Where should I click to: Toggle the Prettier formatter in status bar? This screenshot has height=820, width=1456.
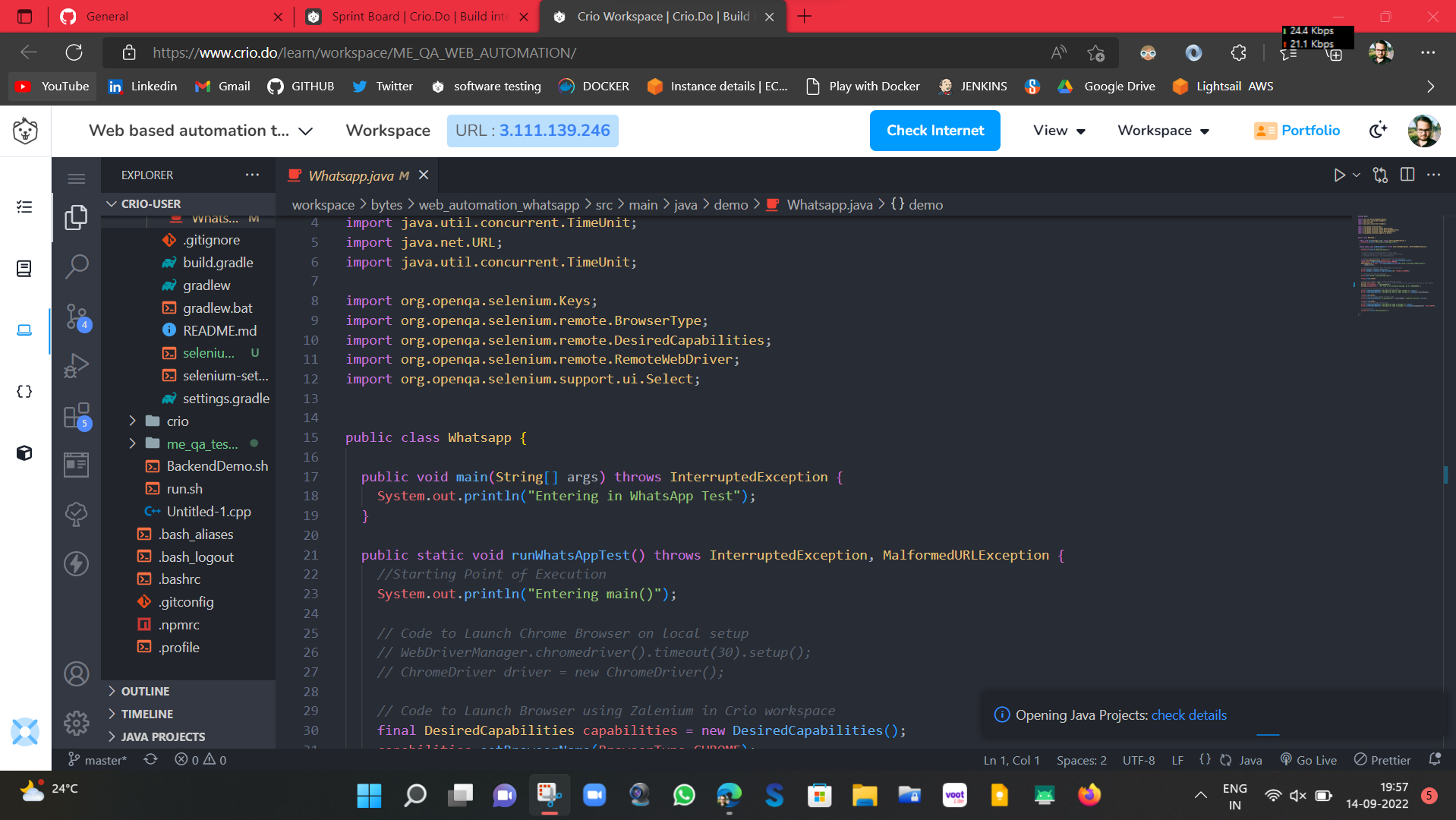1382,759
